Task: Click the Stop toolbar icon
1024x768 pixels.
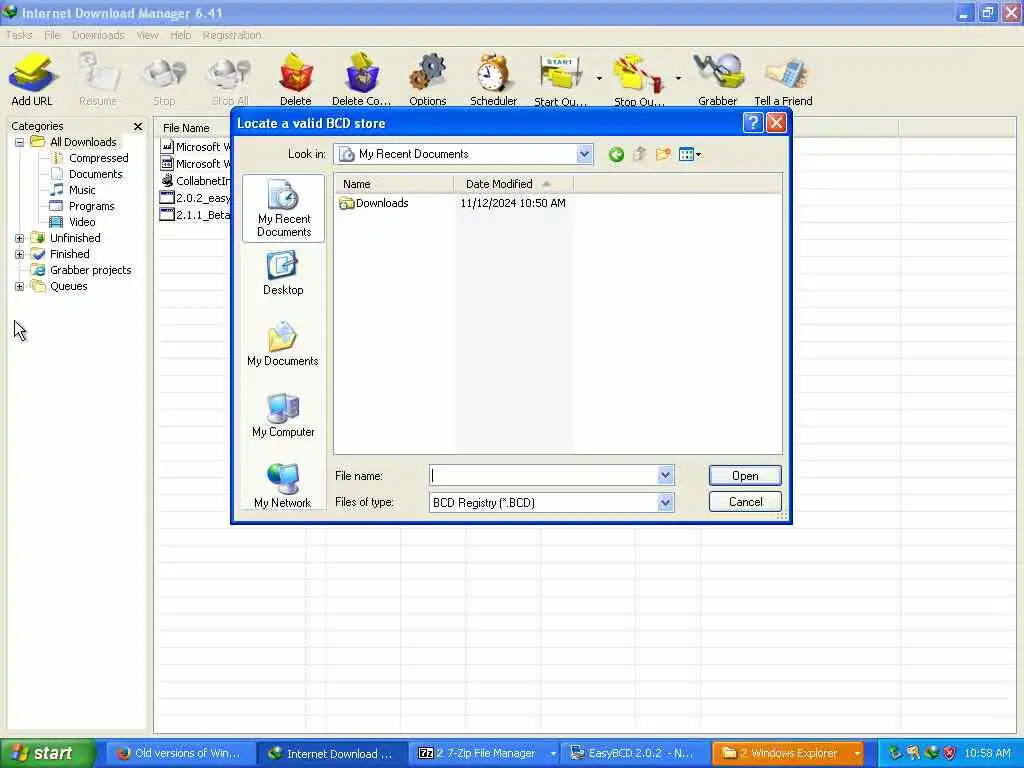Action: 164,80
